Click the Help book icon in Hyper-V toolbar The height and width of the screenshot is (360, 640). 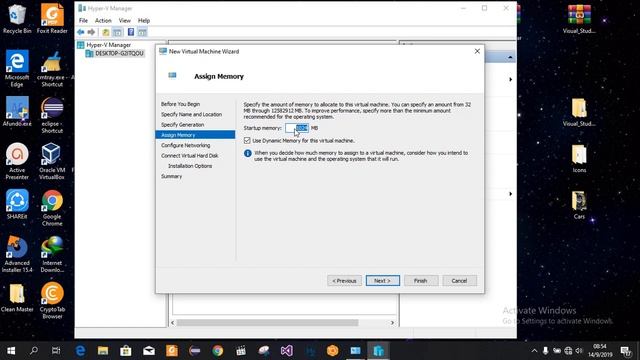pos(131,32)
